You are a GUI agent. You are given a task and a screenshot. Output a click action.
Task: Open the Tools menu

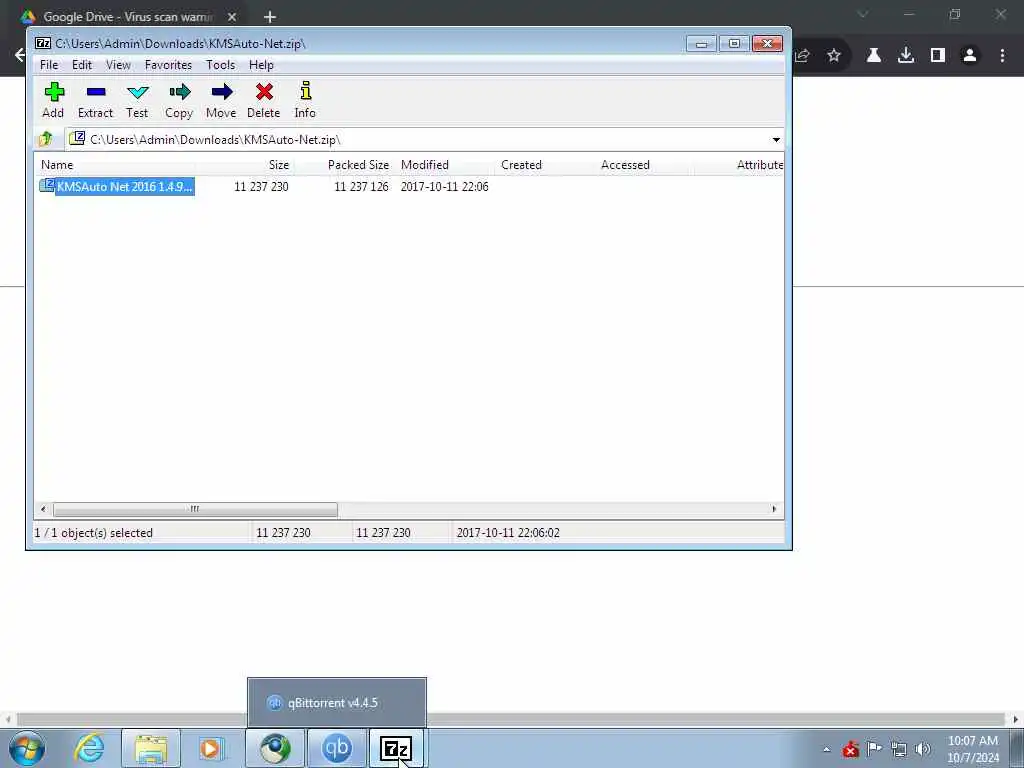[220, 65]
